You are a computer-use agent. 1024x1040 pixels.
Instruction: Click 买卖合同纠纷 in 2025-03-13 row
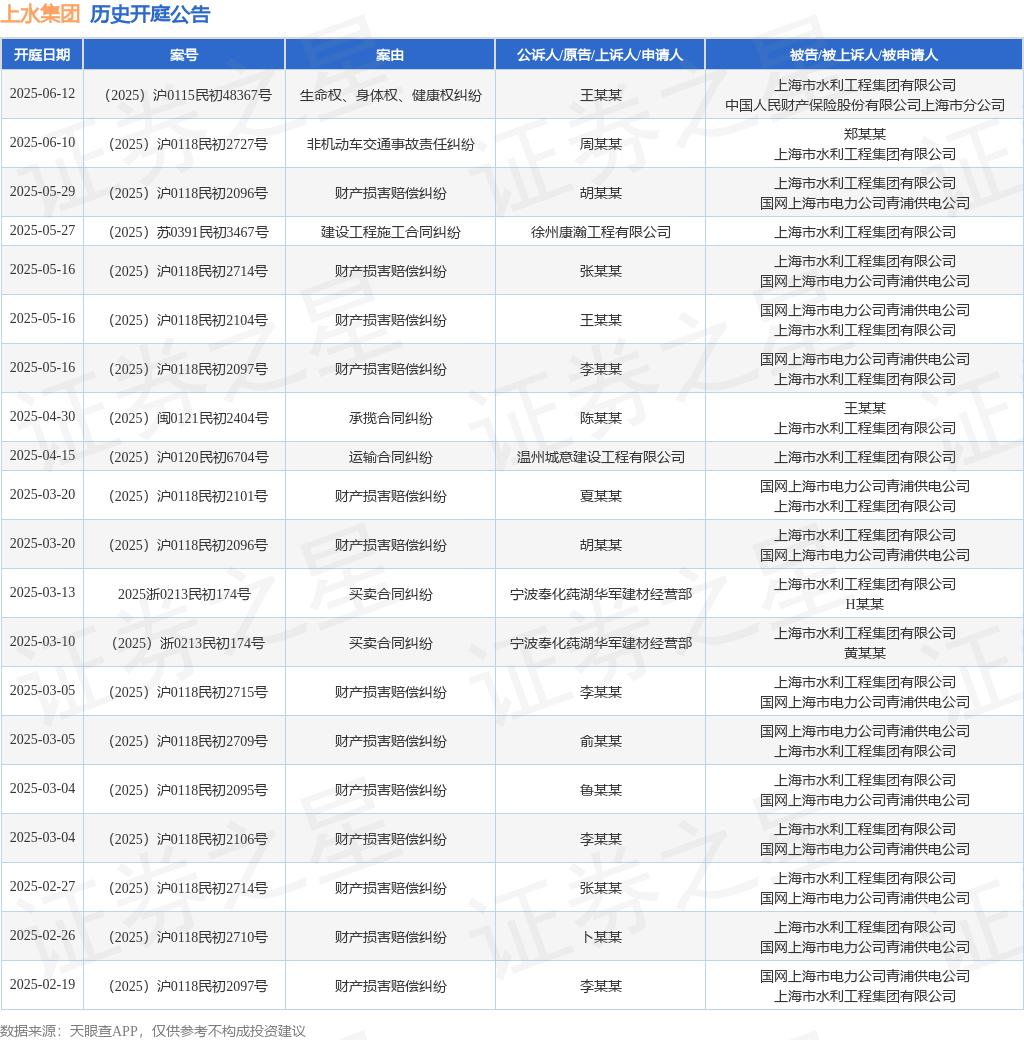pyautogui.click(x=391, y=595)
